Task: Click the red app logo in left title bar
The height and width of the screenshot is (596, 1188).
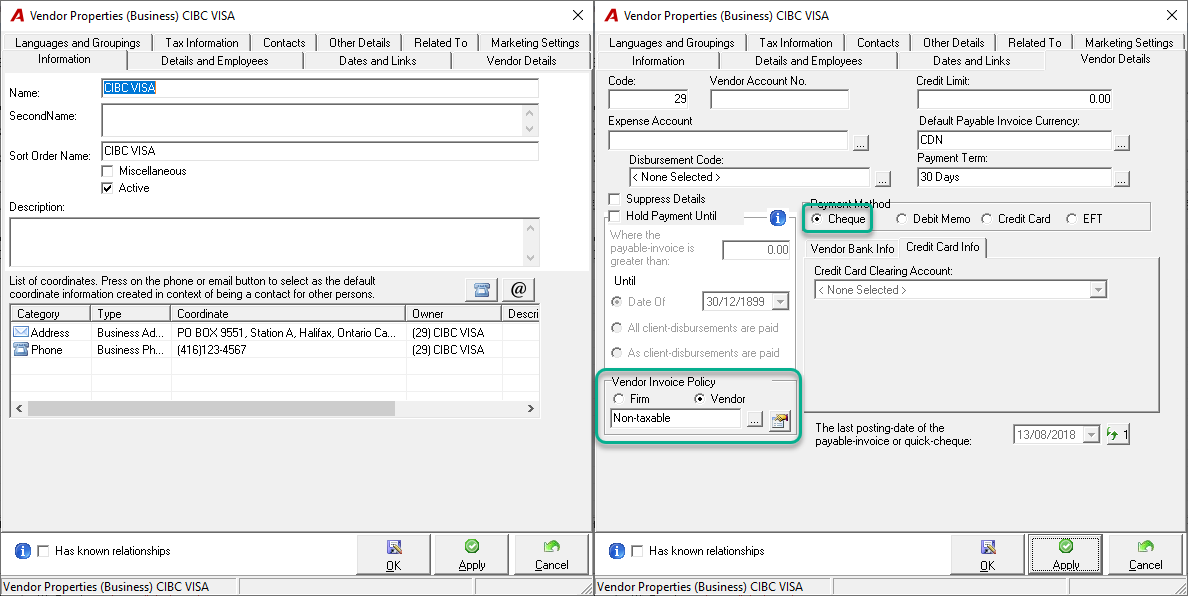Action: click(x=17, y=15)
